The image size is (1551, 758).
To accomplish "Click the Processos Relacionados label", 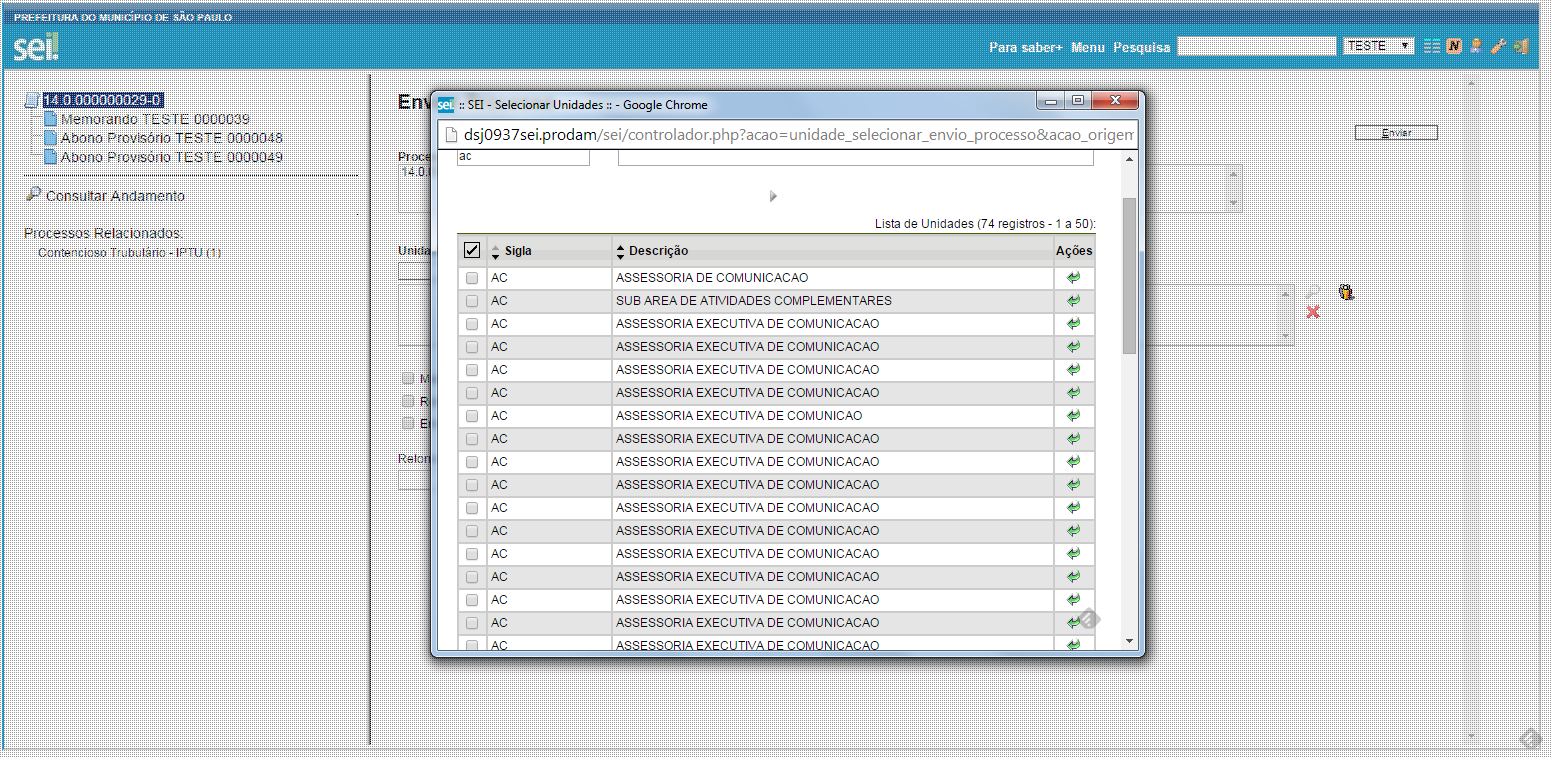I will pos(104,233).
